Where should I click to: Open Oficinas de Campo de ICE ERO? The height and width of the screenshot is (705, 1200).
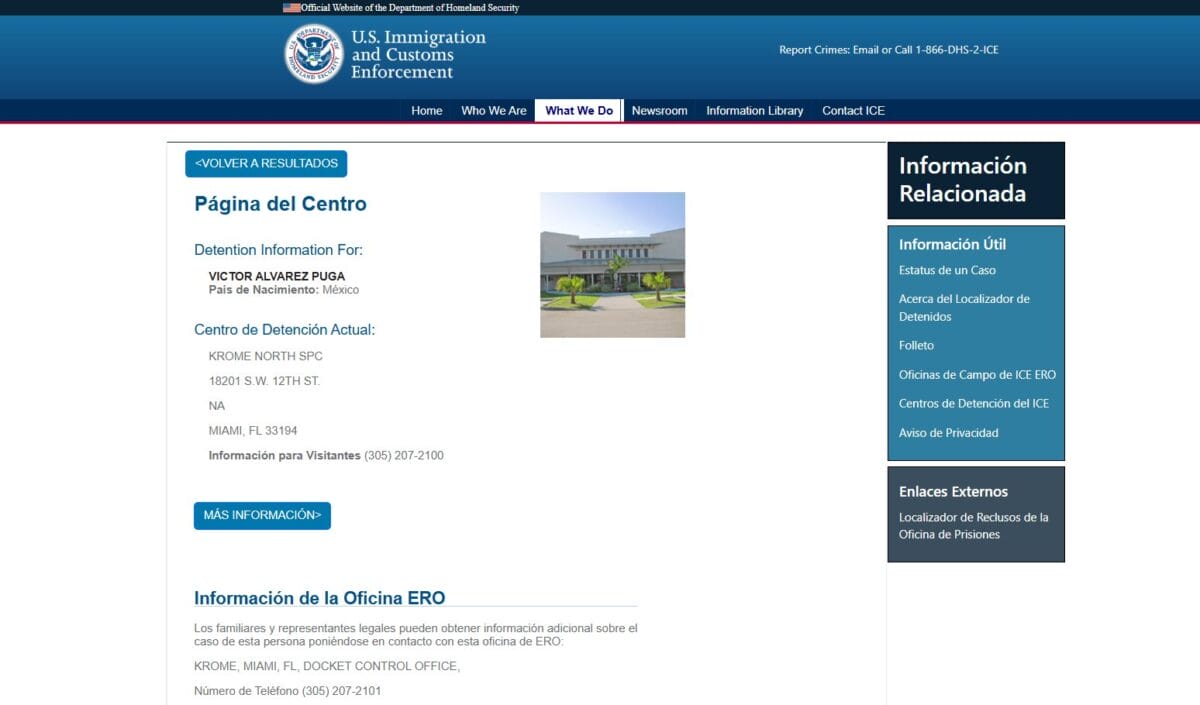click(x=977, y=375)
